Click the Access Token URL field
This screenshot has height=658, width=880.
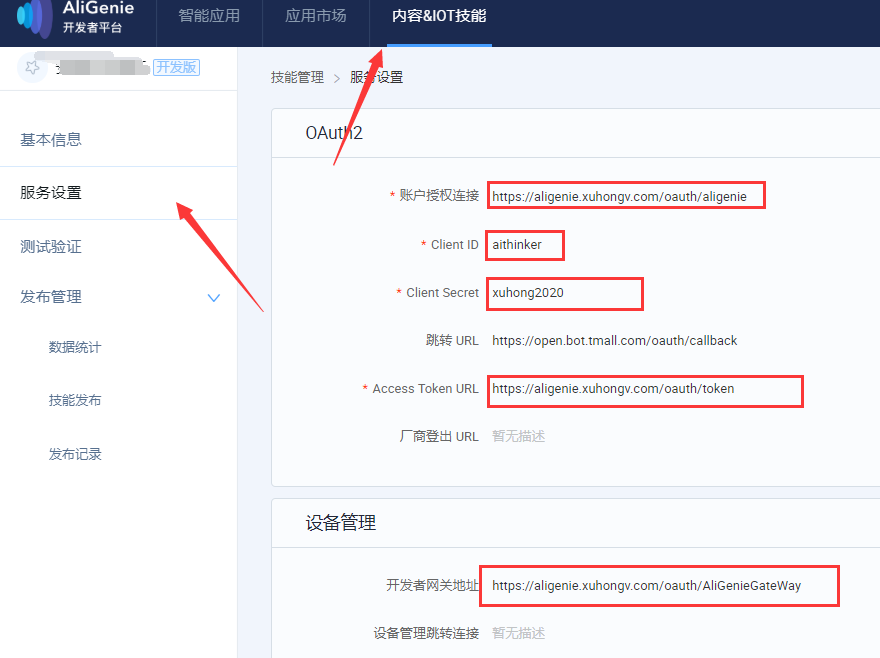tap(645, 391)
